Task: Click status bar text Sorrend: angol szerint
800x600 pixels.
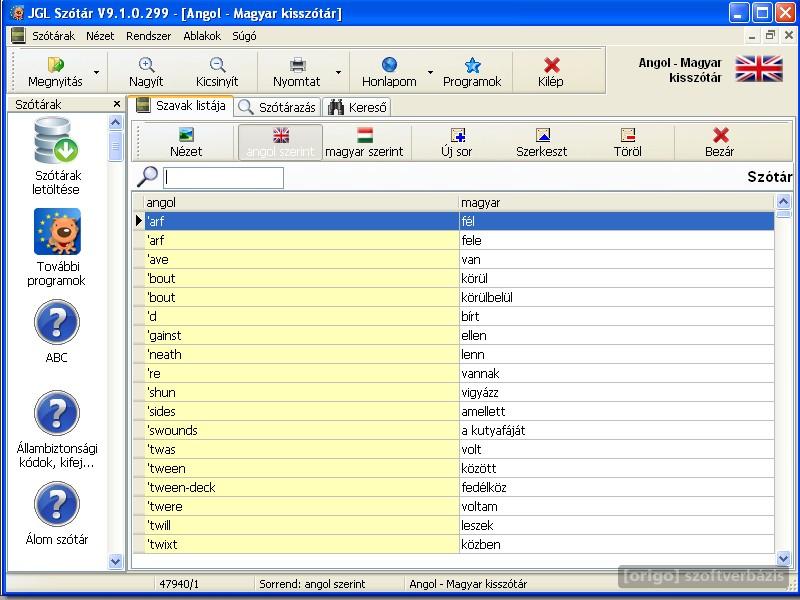Action: (312, 584)
